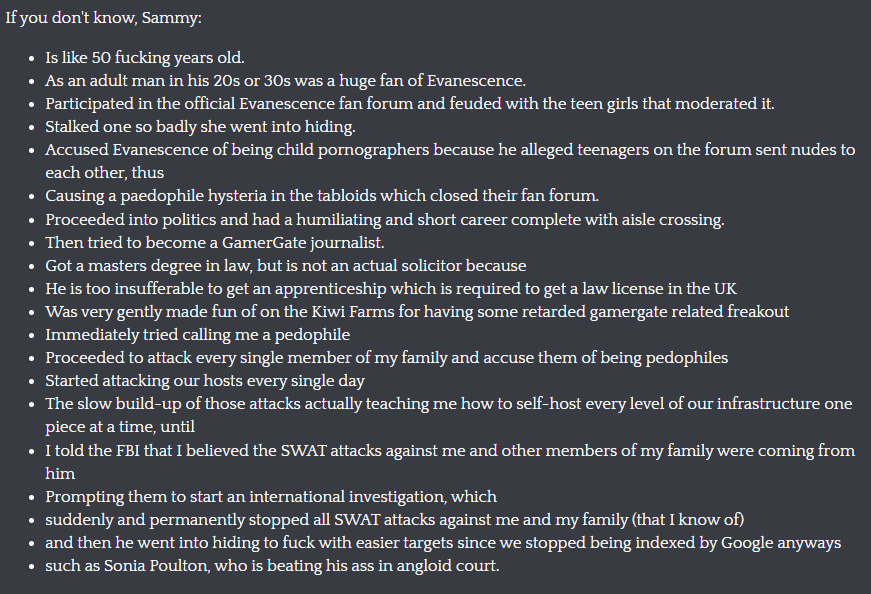Viewport: 871px width, 594px height.
Task: Select the word 'FBI' in the list
Action: click(x=128, y=451)
